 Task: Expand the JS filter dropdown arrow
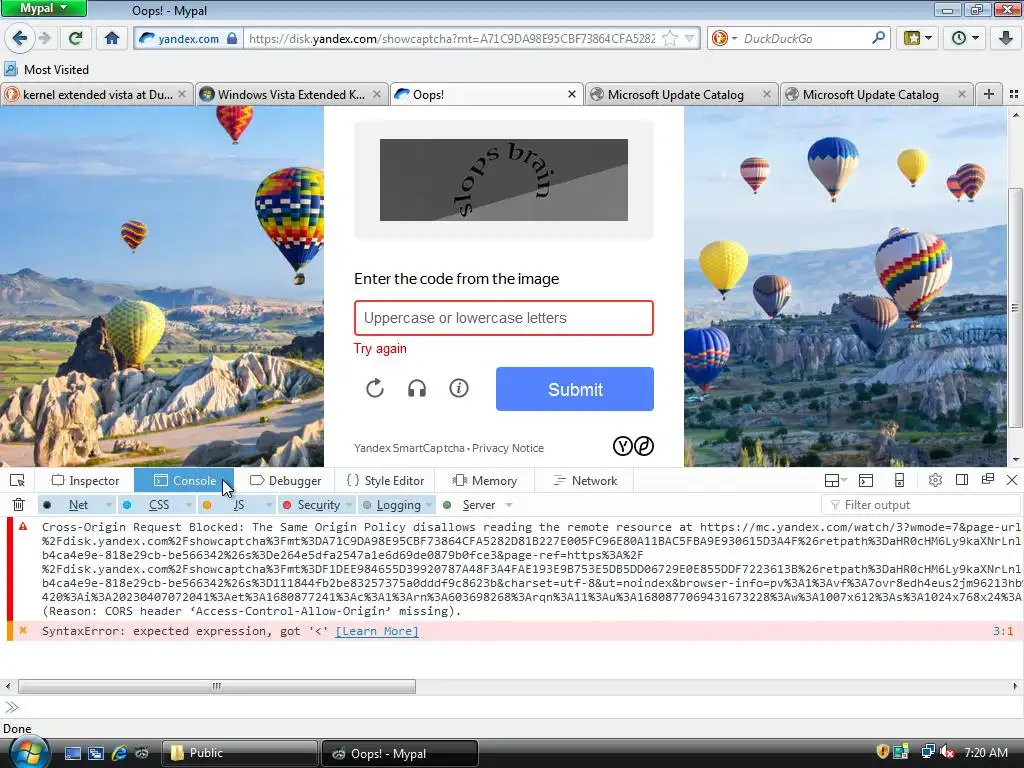(x=268, y=505)
